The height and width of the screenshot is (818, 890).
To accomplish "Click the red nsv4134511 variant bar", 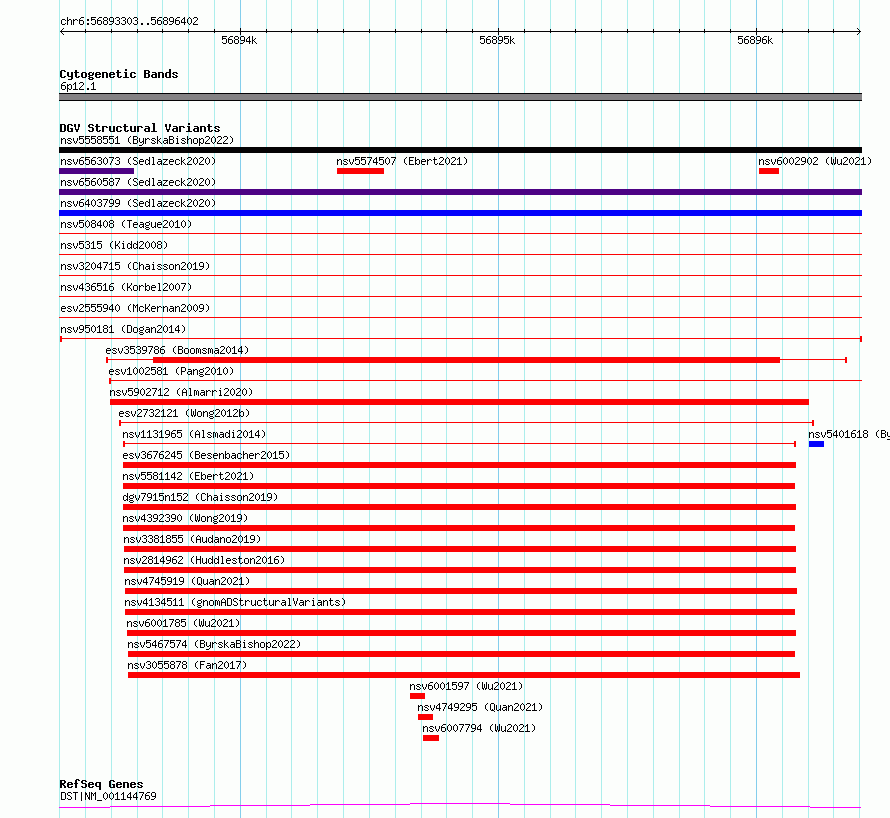I will [460, 612].
